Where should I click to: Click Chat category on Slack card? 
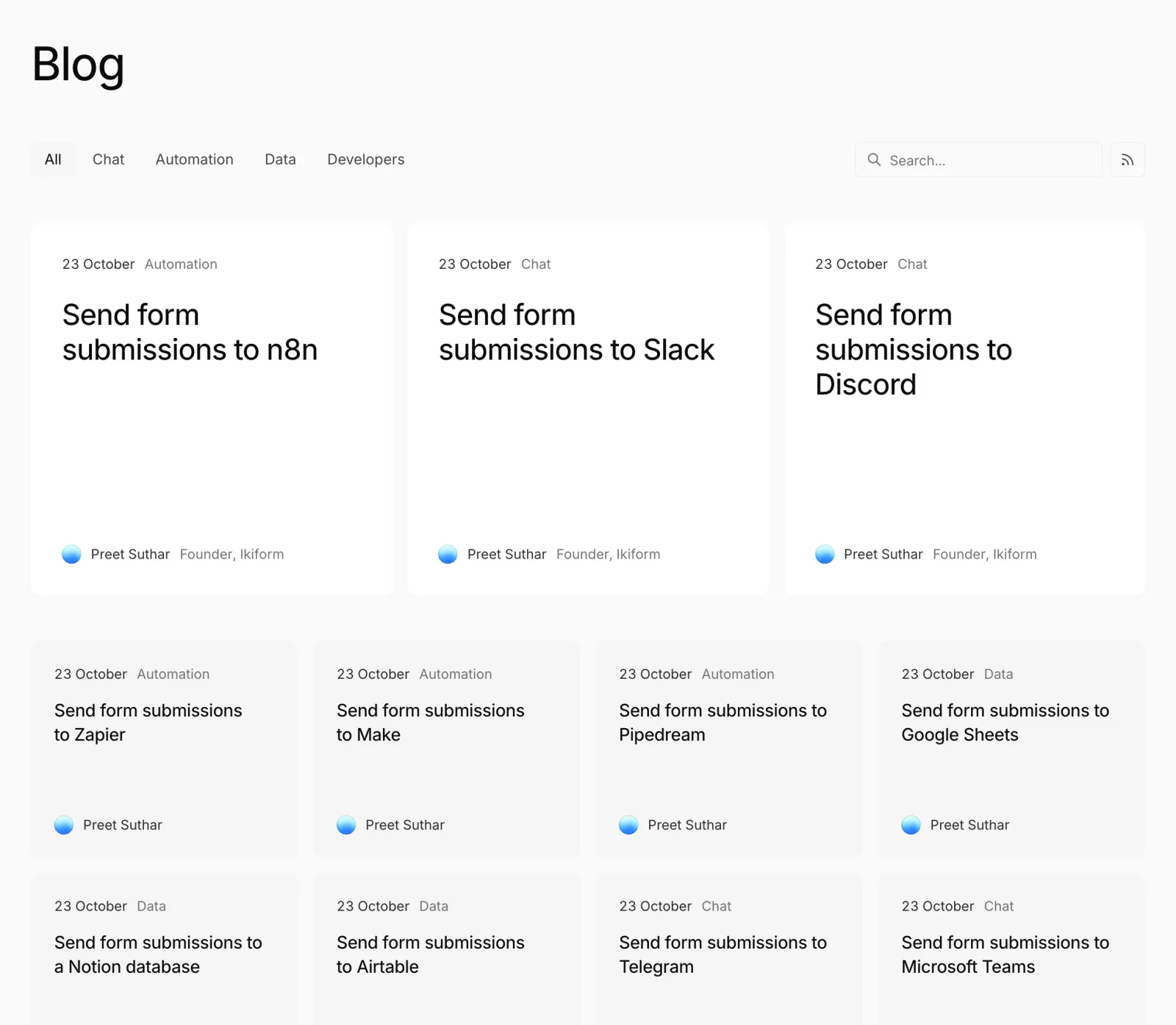(x=536, y=264)
